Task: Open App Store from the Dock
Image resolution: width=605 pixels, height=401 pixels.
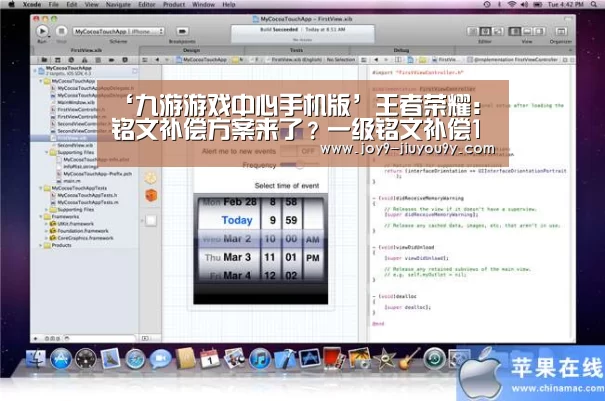Action: pos(61,359)
